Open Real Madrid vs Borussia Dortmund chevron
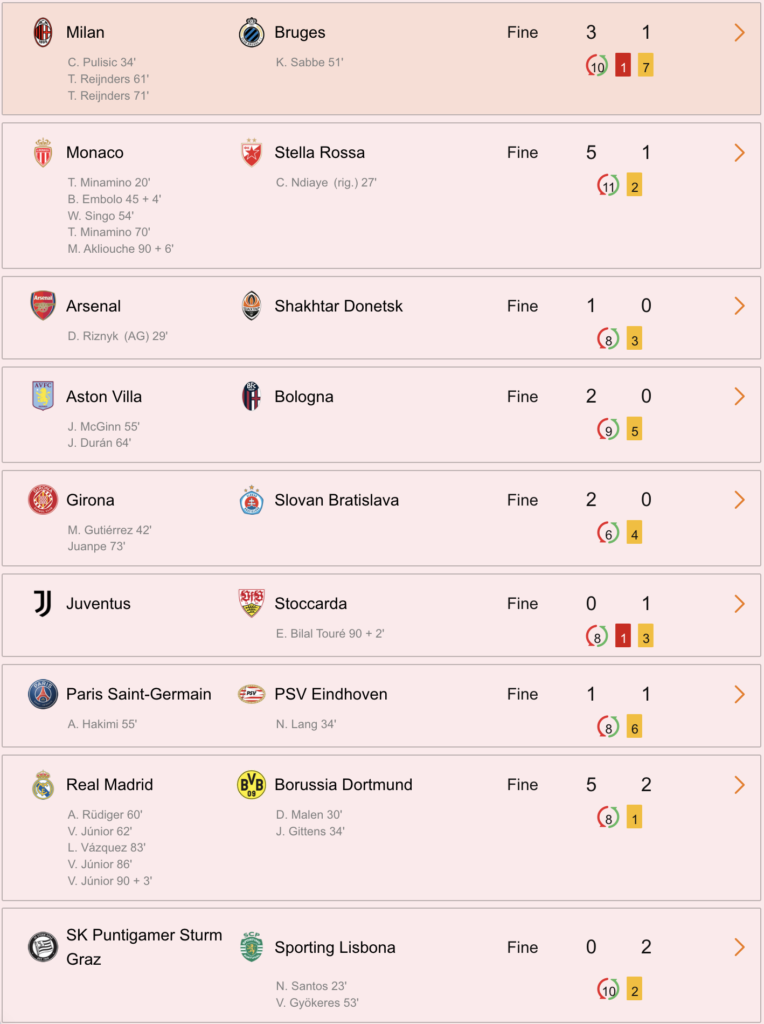This screenshot has height=1024, width=764. tap(739, 785)
